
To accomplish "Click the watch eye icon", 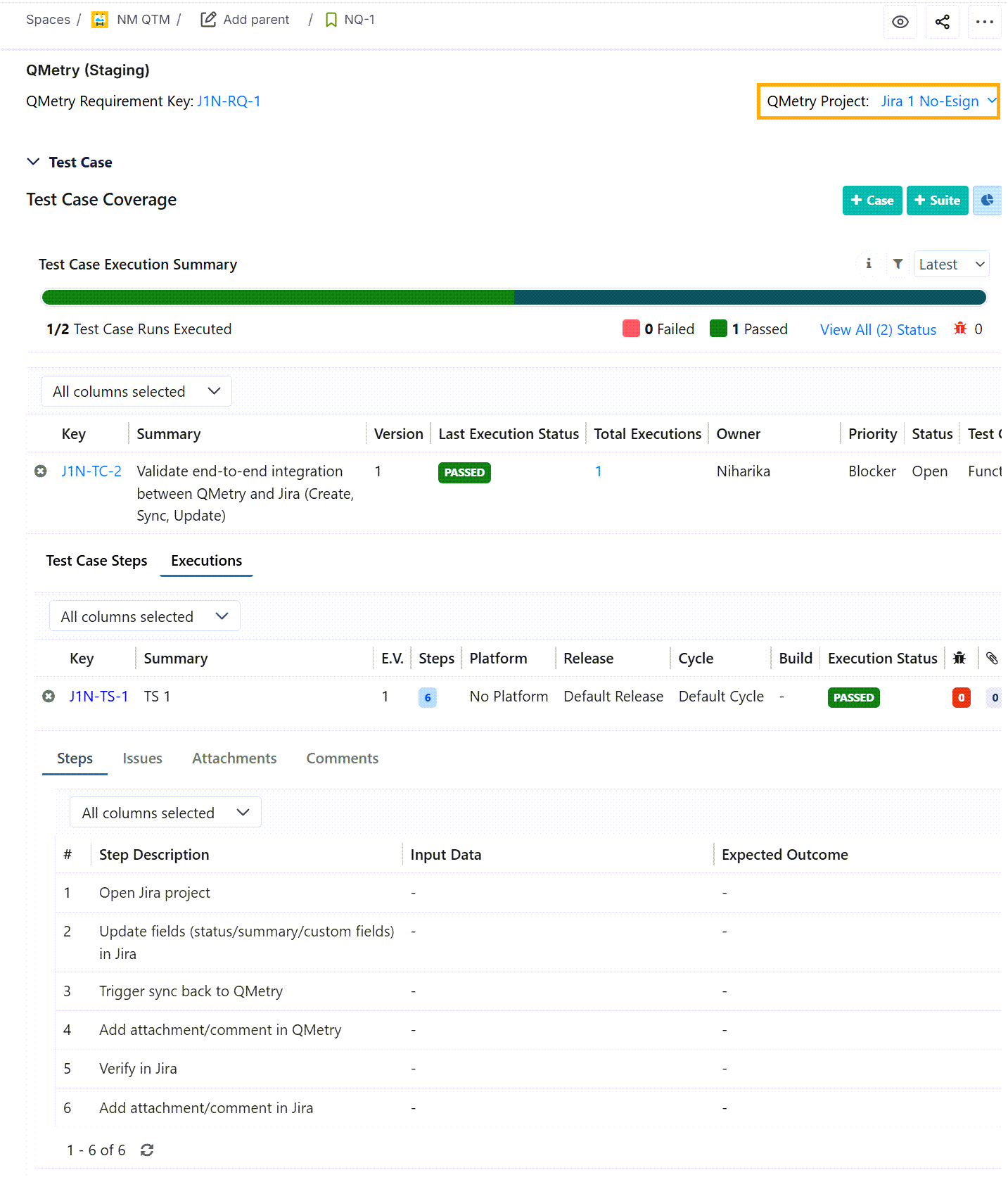I will tap(900, 22).
